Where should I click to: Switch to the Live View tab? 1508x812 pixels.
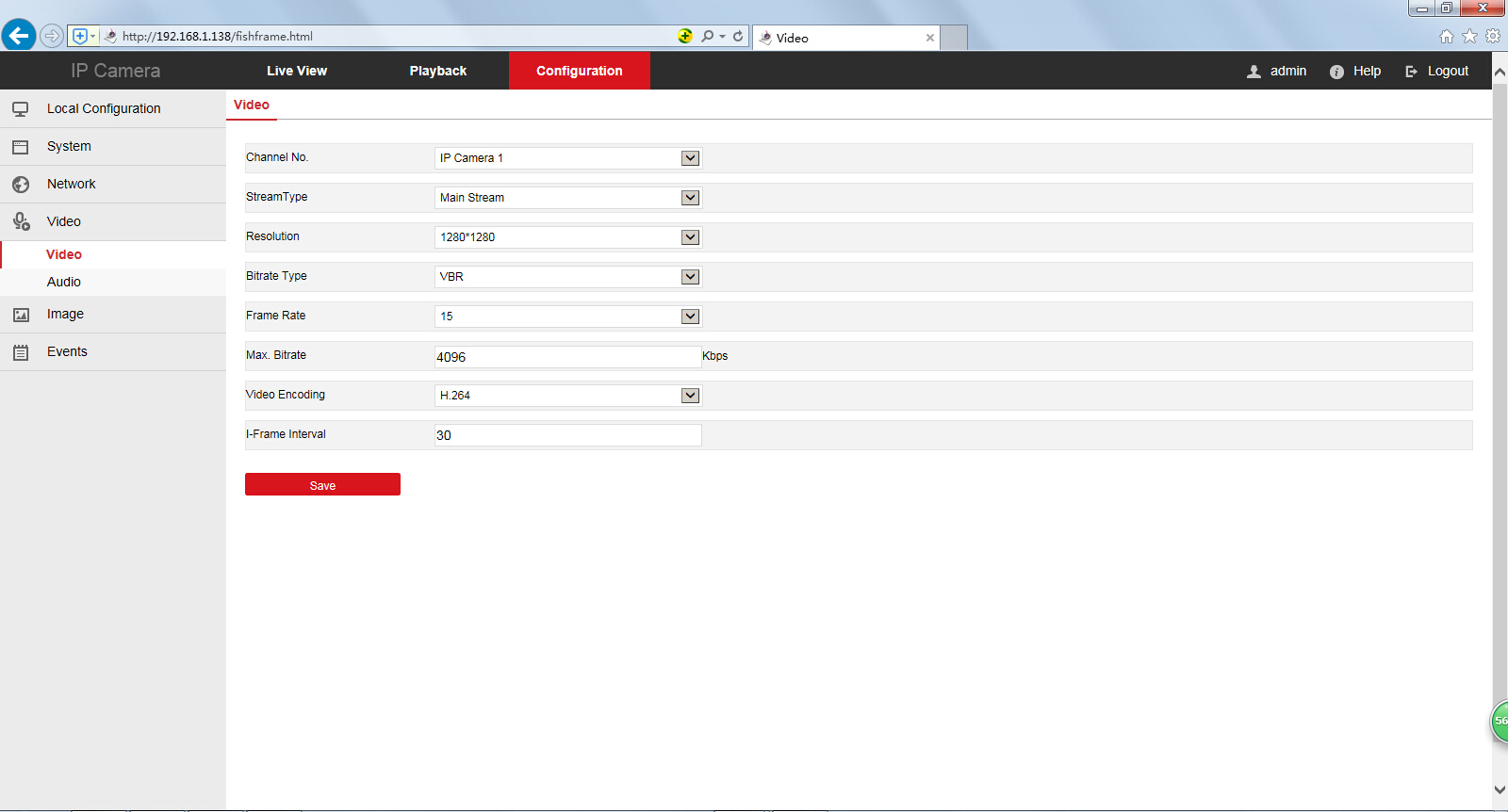(297, 71)
